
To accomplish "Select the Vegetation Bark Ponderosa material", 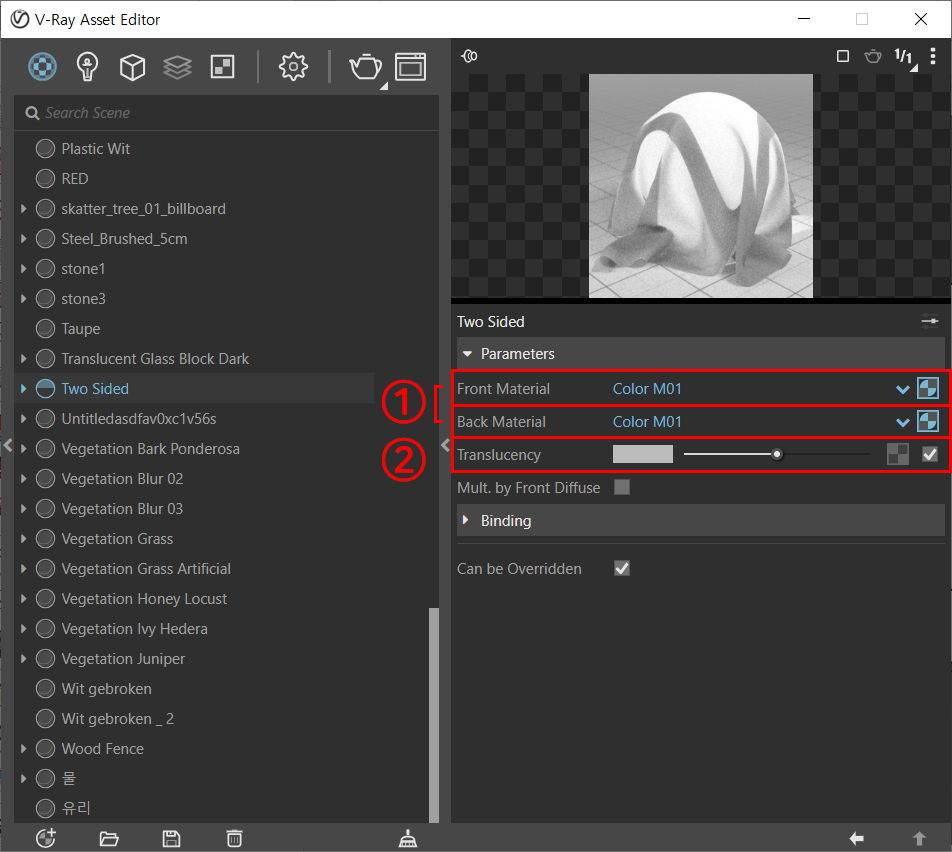I will coord(150,448).
